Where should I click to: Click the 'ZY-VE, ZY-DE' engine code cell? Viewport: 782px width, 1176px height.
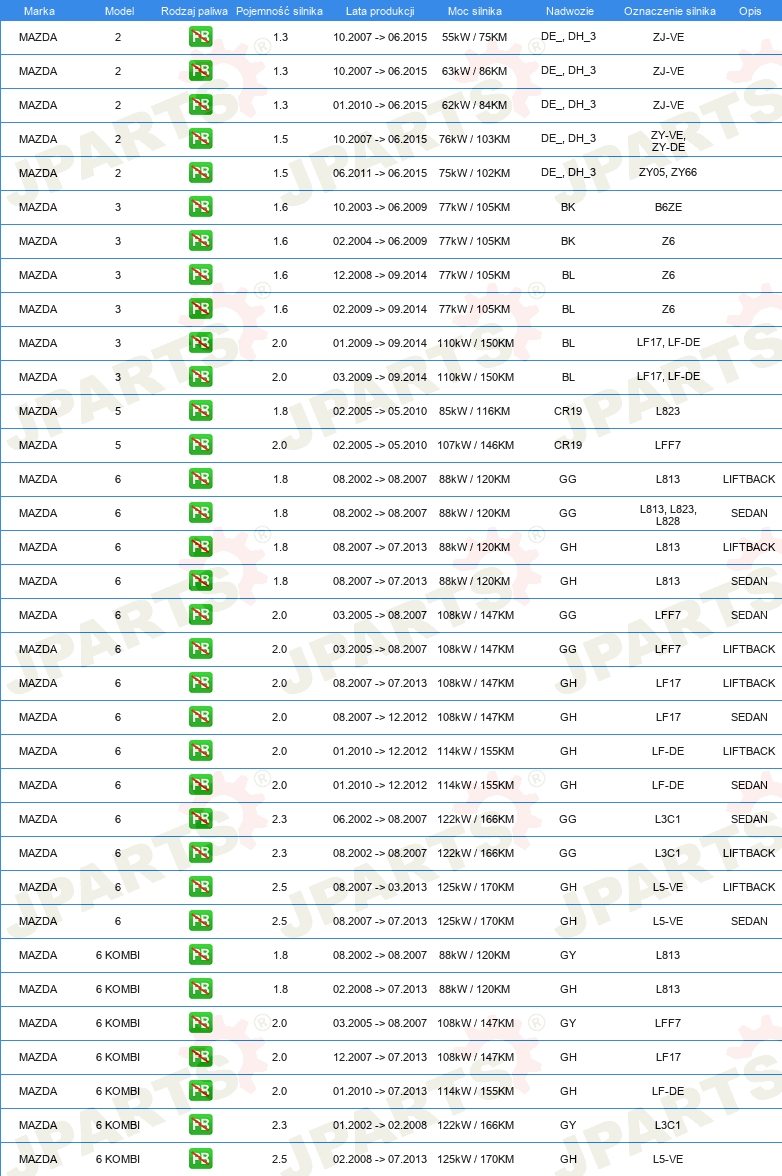(668, 141)
